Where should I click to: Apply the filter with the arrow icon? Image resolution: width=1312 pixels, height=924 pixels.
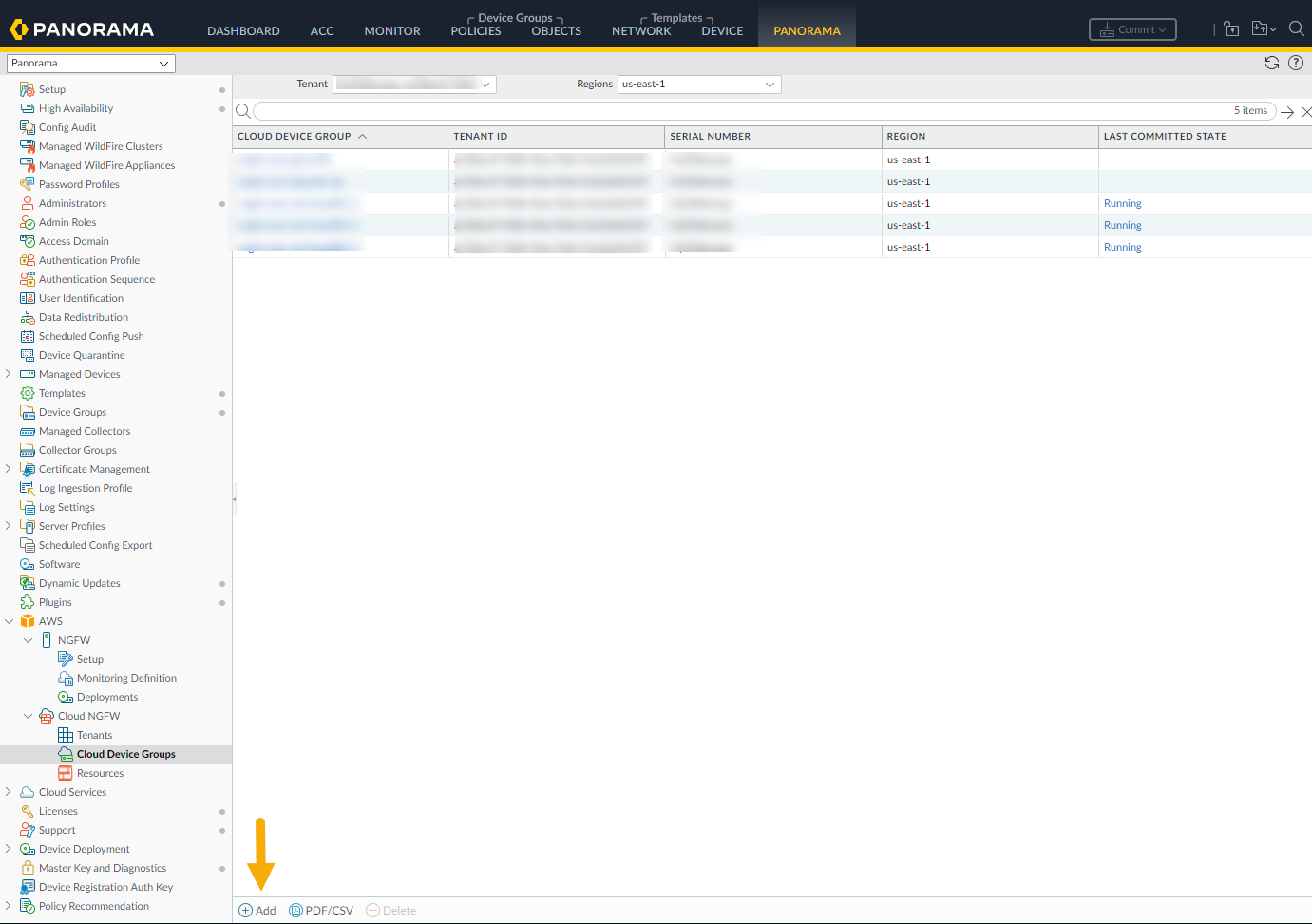pyautogui.click(x=1287, y=112)
